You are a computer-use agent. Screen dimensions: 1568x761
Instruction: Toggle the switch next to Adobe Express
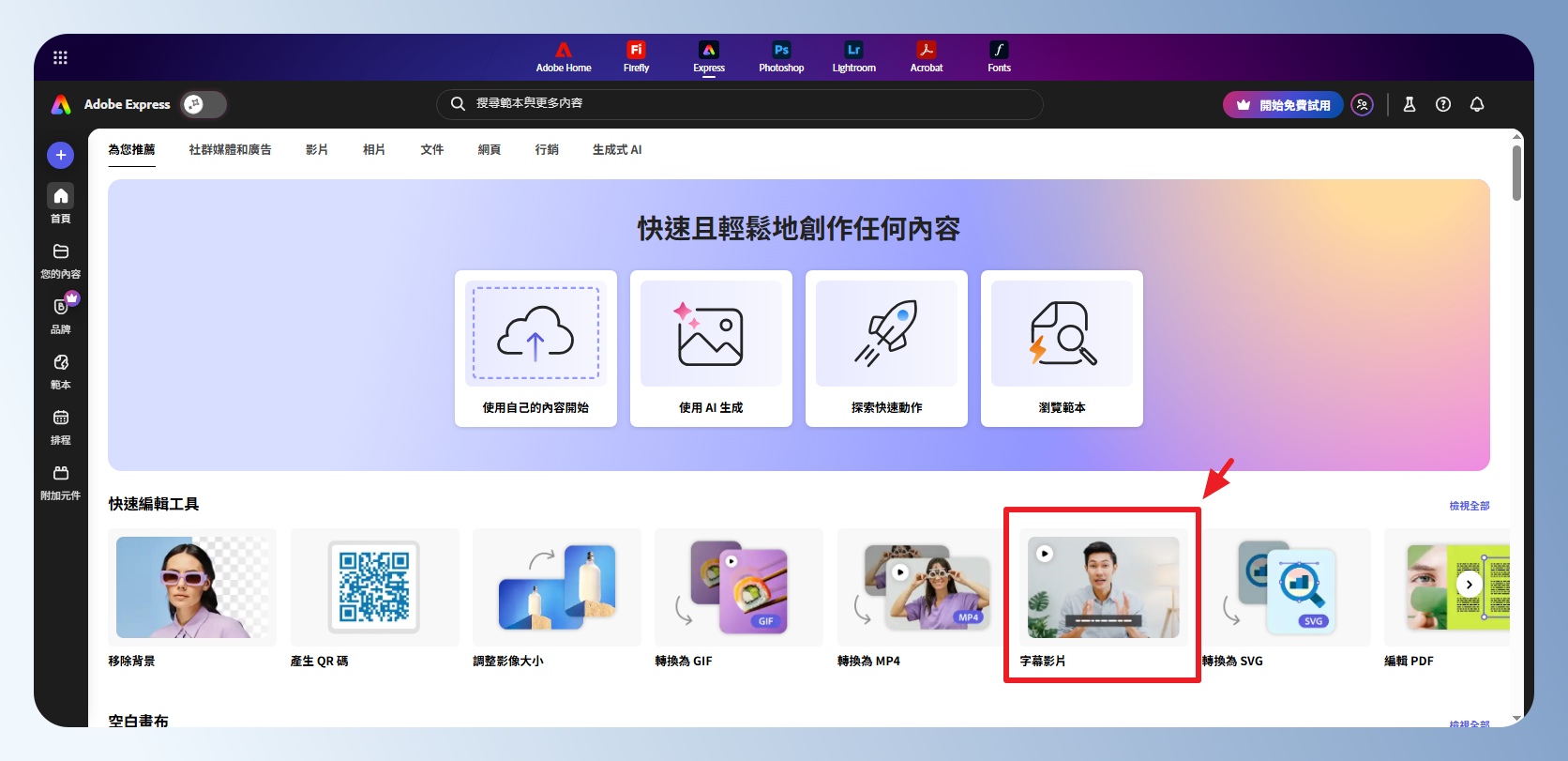point(204,104)
